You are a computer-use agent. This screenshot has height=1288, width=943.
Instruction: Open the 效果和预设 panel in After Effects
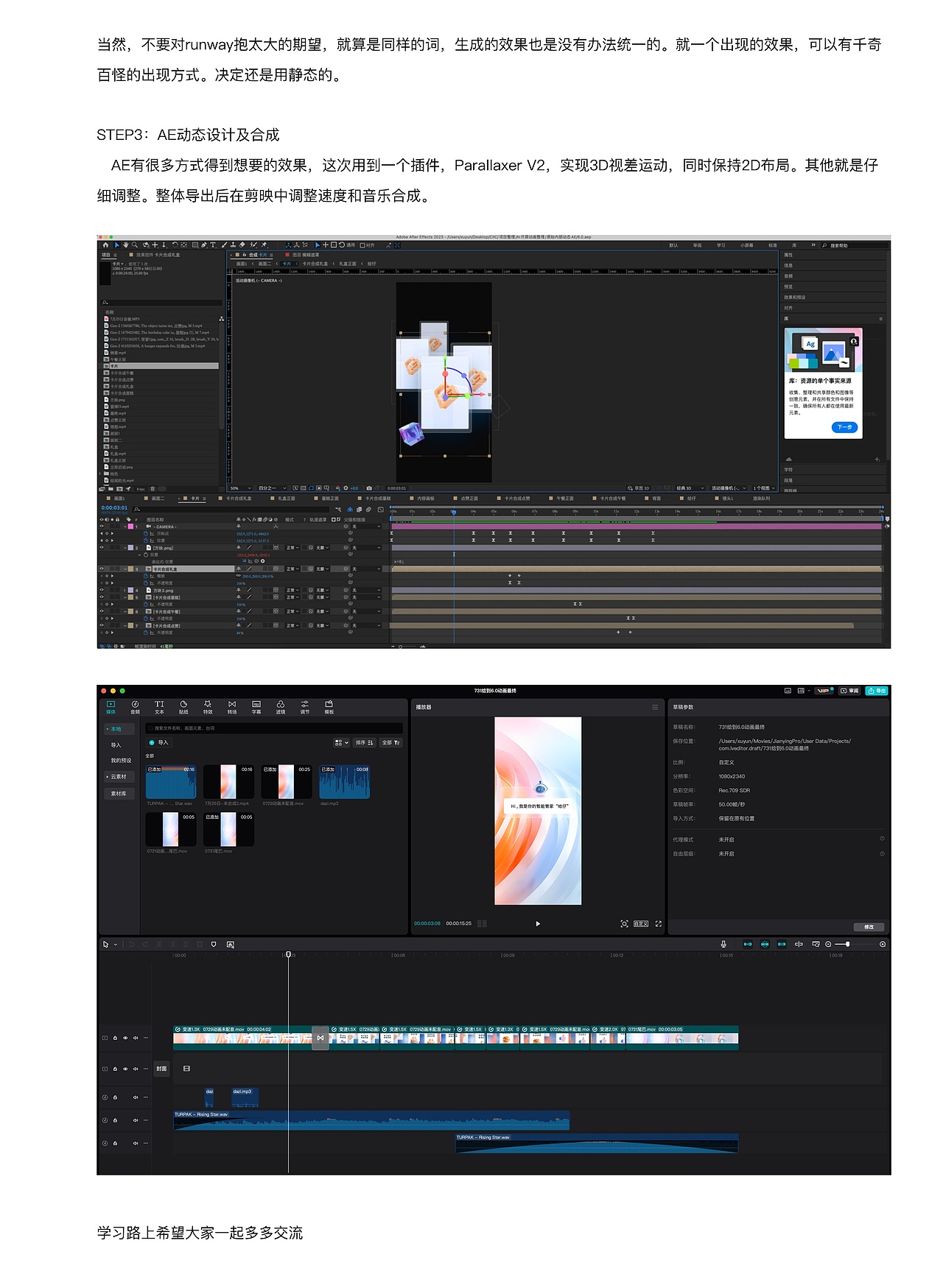[x=794, y=298]
